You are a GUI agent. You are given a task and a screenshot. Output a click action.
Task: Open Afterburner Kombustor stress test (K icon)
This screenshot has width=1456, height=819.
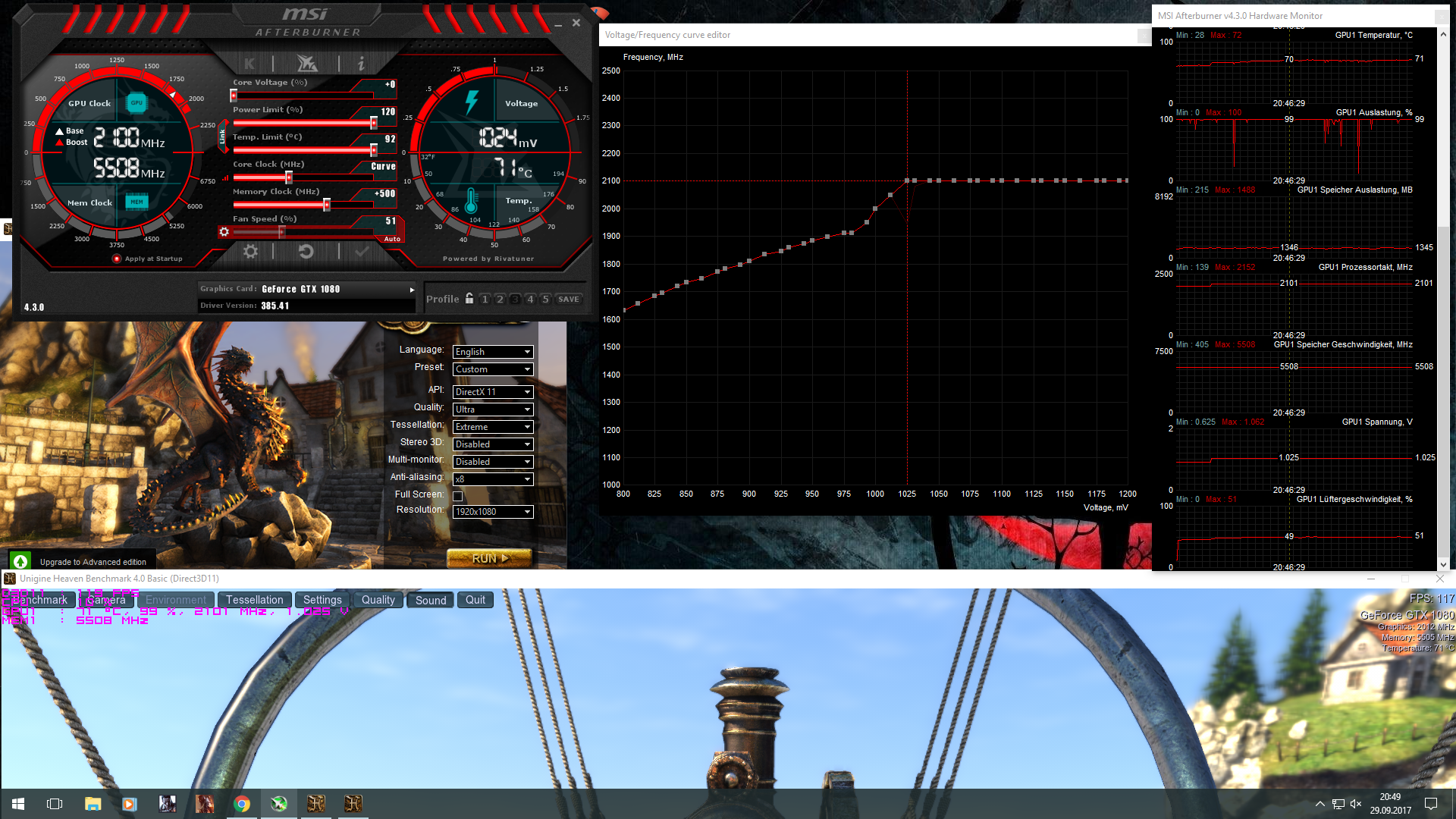[x=249, y=64]
